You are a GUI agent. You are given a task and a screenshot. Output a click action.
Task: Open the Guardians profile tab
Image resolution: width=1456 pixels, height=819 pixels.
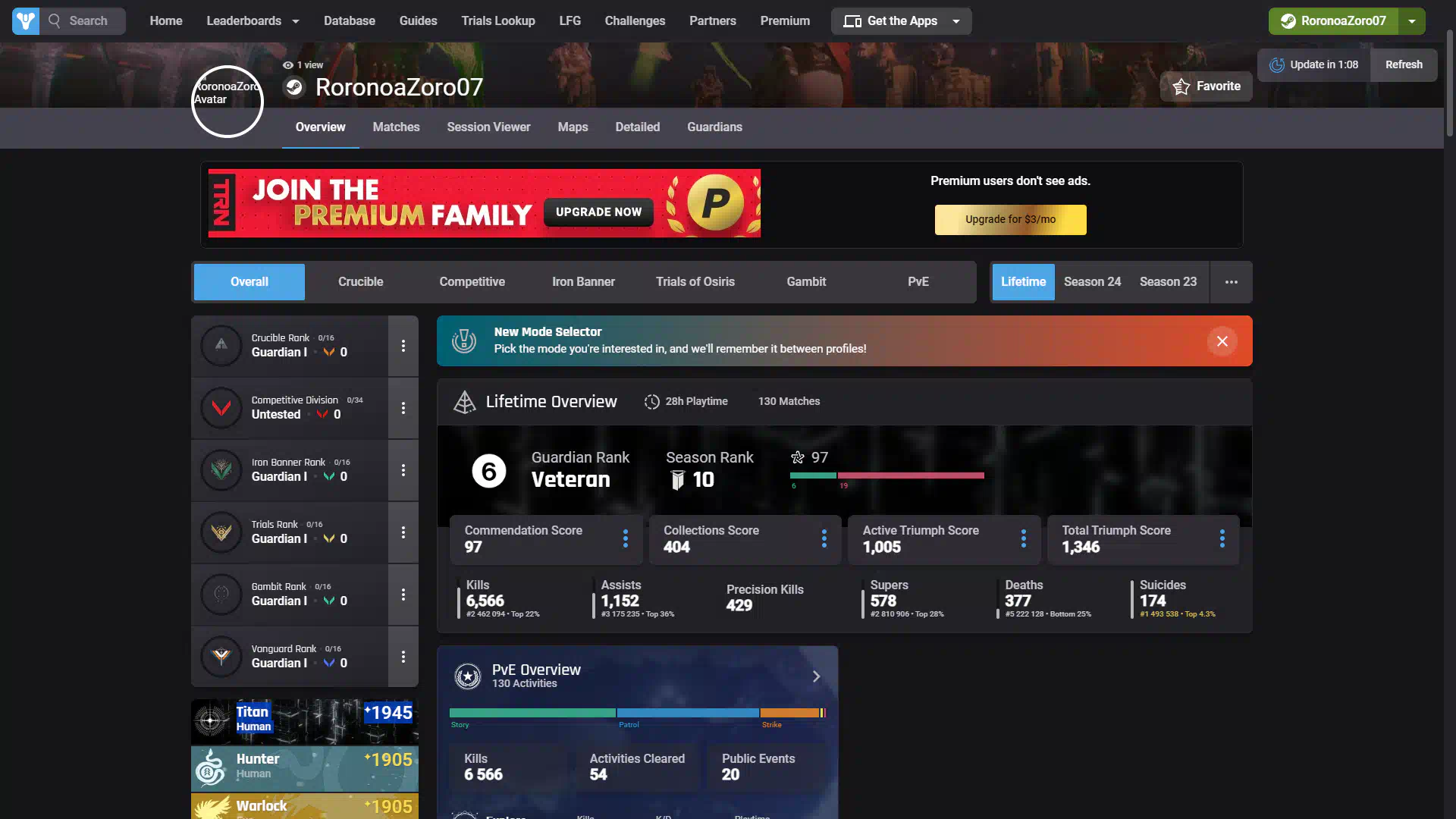point(714,127)
